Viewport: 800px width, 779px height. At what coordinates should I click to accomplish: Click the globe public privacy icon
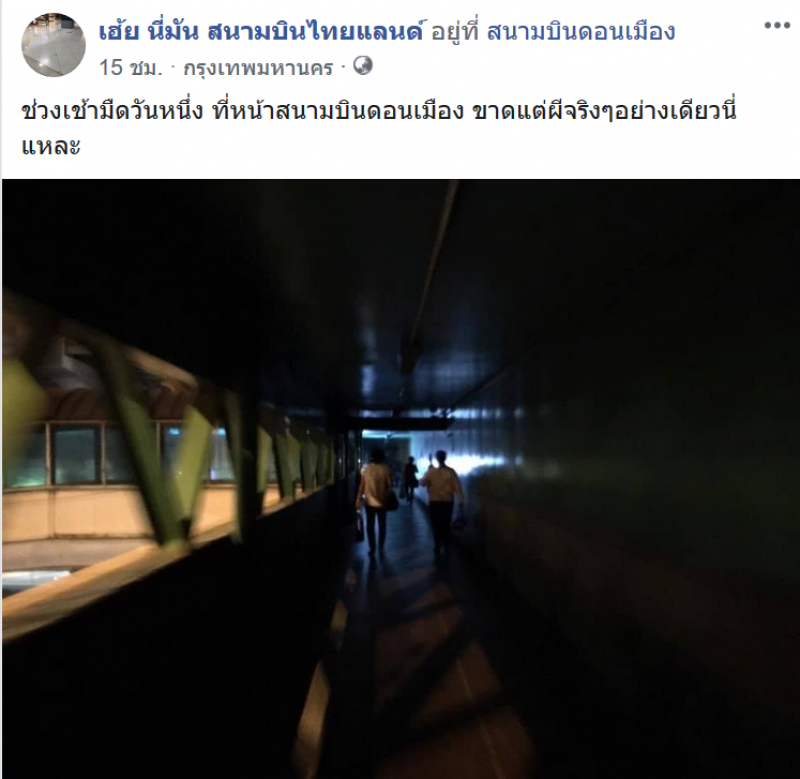[363, 66]
